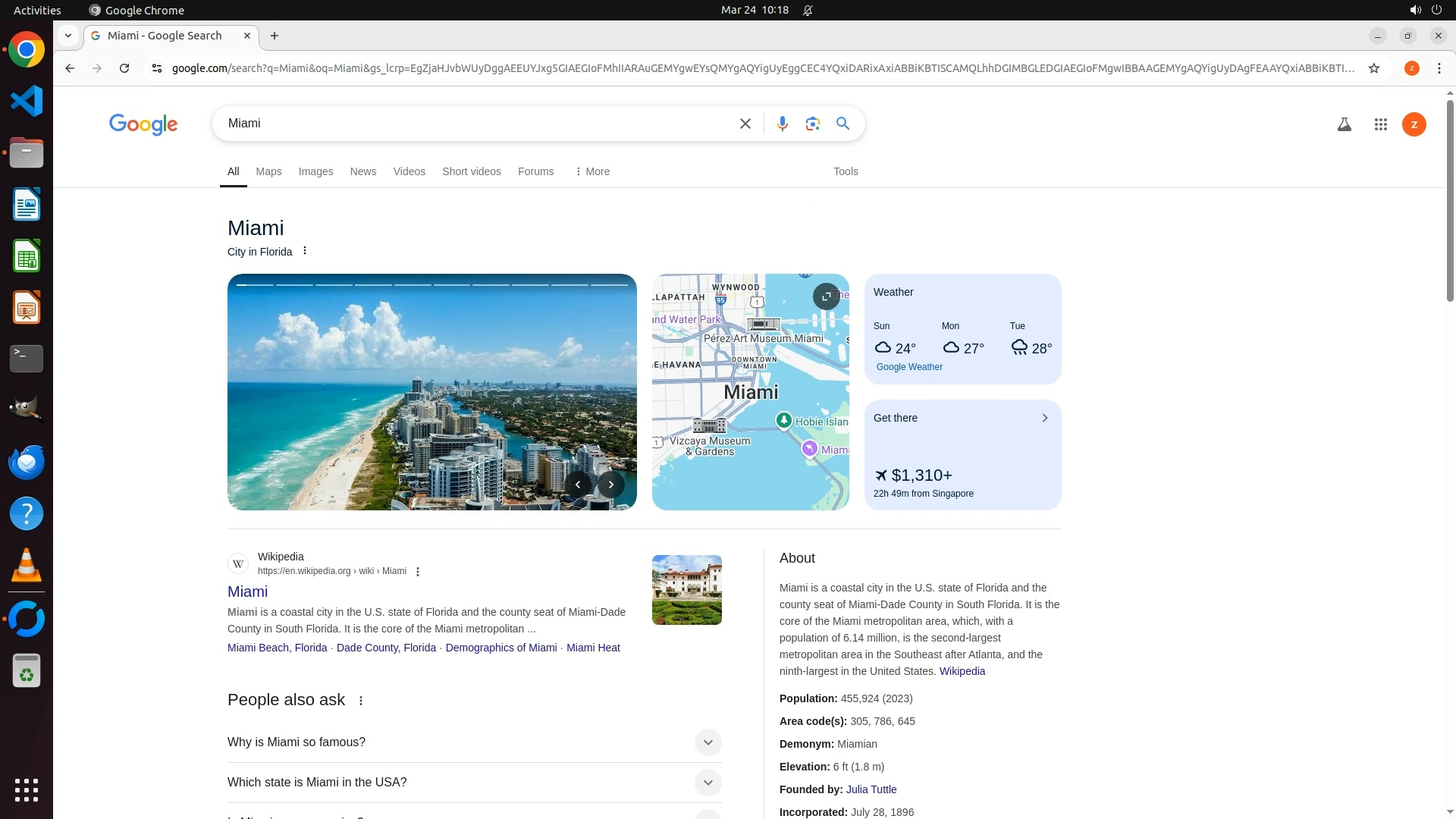This screenshot has width=1456, height=819.
Task: Expand the Miami map to fullscreen
Action: click(x=826, y=297)
